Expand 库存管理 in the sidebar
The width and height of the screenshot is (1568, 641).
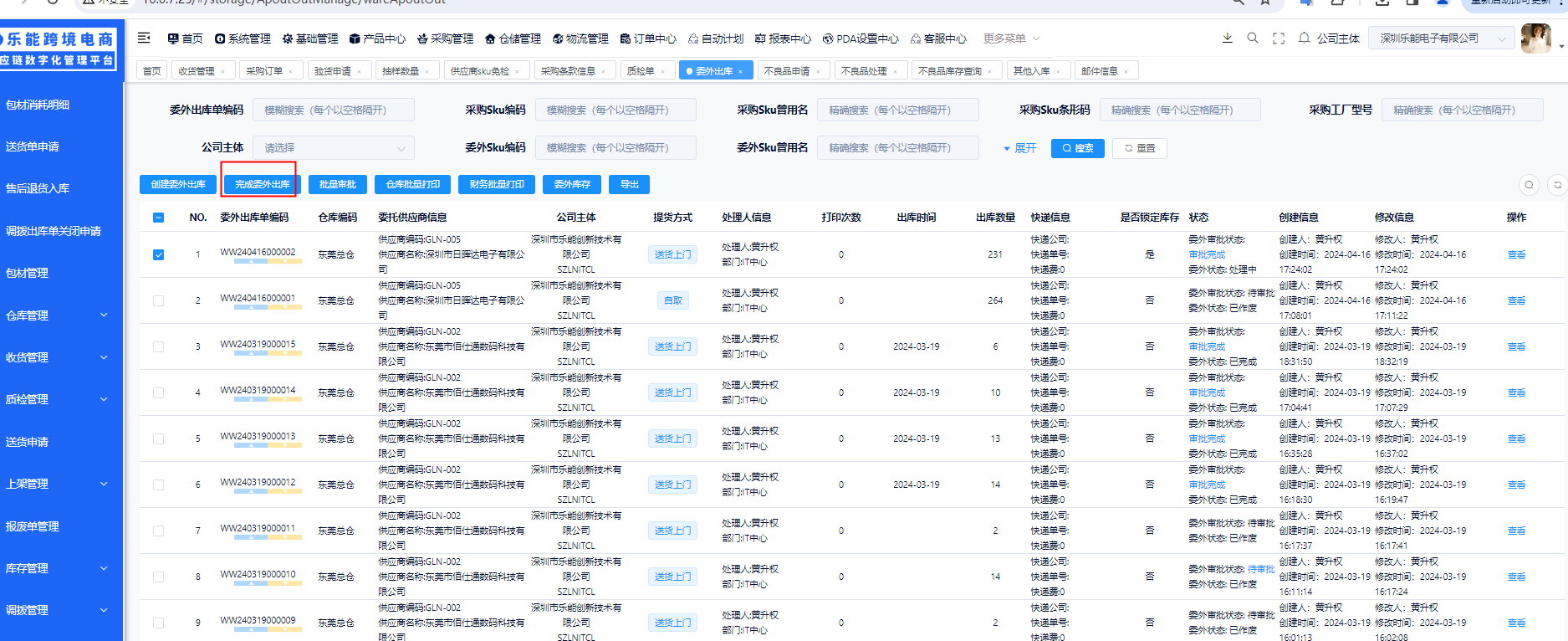tap(62, 568)
